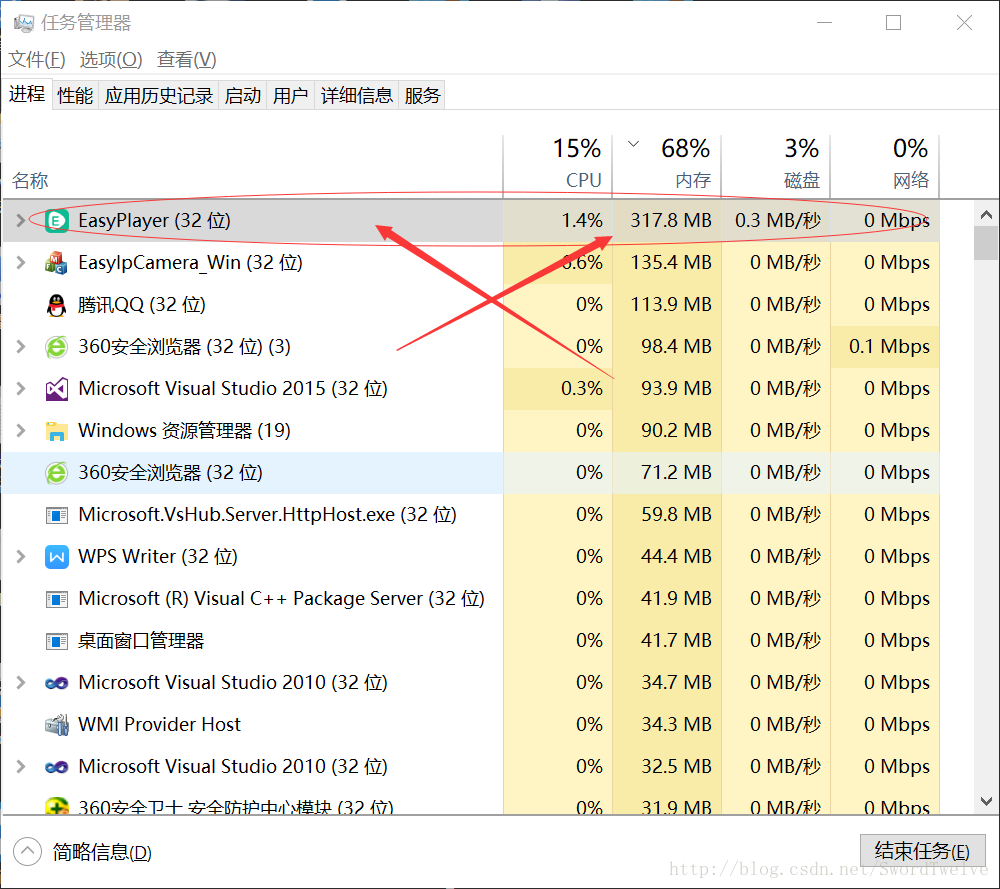This screenshot has height=889, width=1000.
Task: Expand the Visual Studio 2010 row showing 34.7 MB
Action: 20,683
